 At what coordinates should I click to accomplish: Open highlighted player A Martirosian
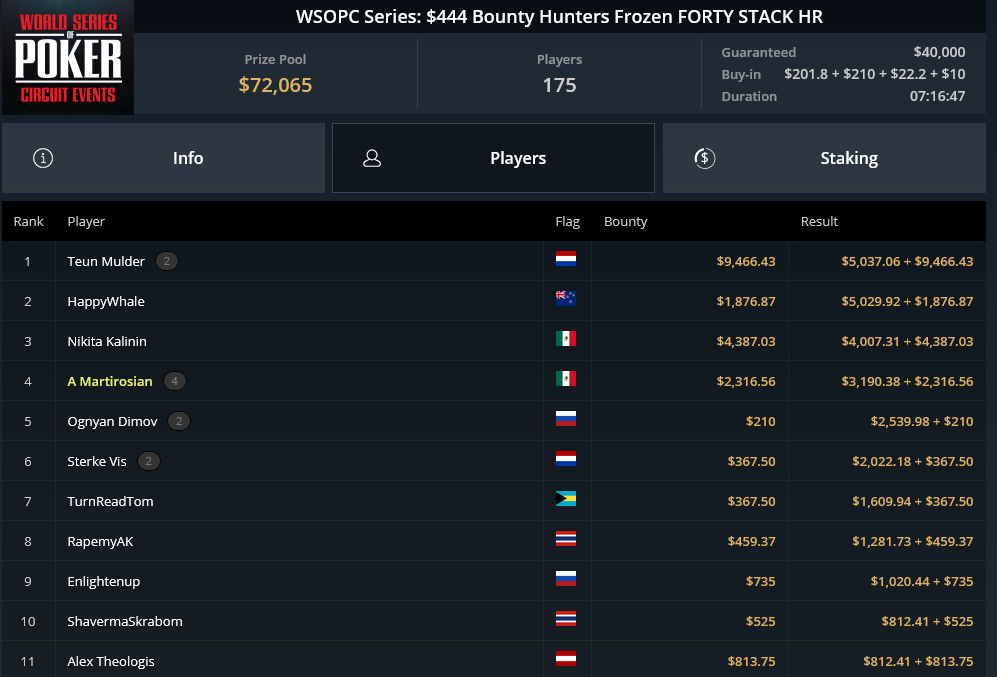[110, 381]
